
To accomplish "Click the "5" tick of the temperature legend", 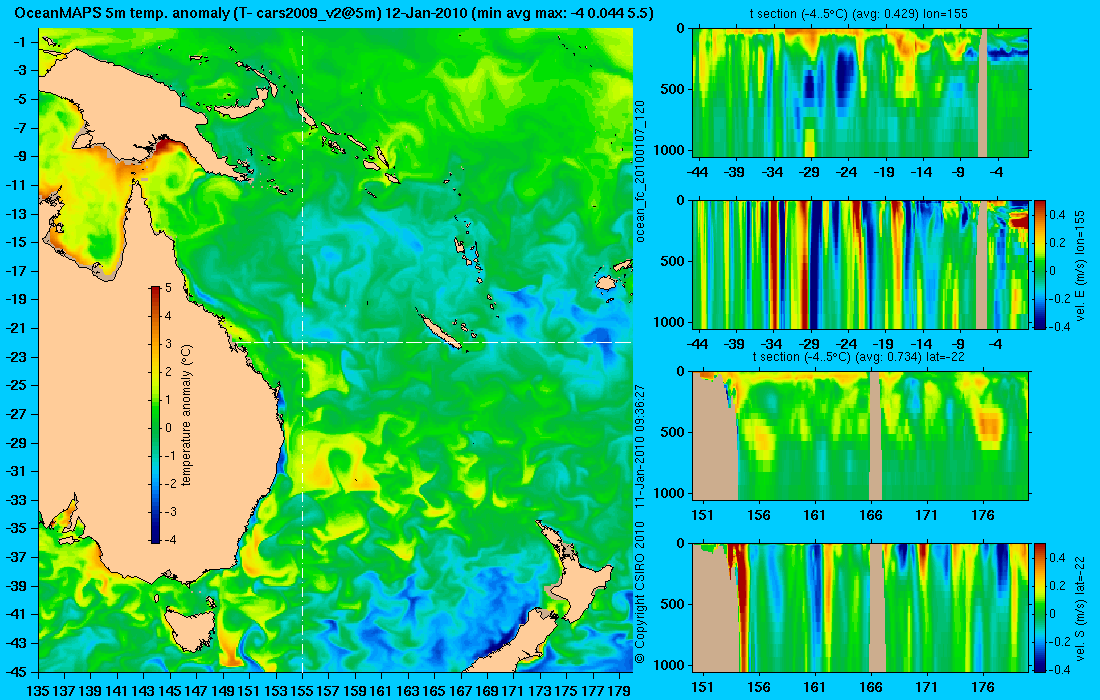I will click(x=168, y=288).
